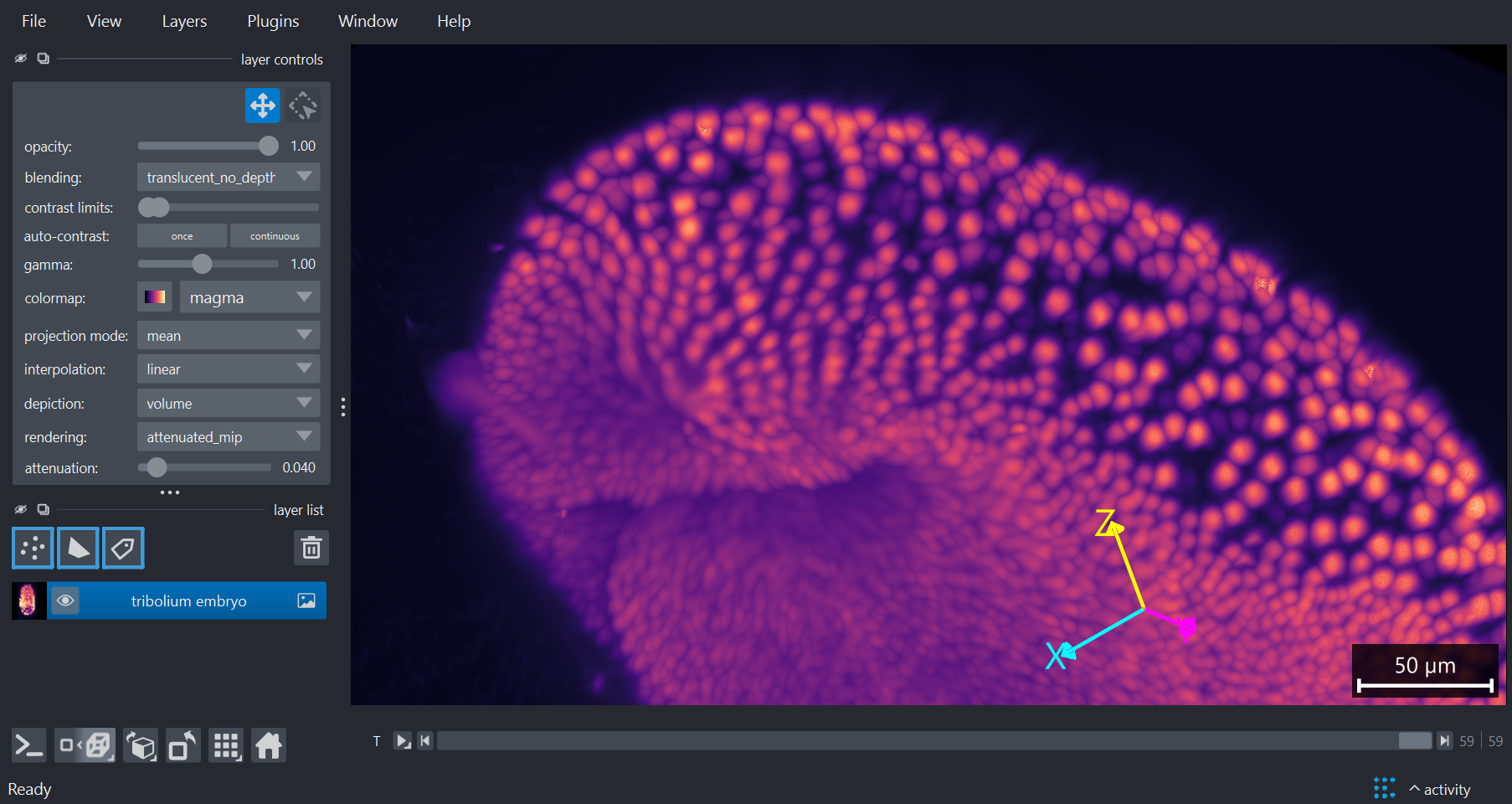Screen dimensions: 1512x804
Task: Click image layer type icon on tribolium embryo
Action: click(306, 600)
